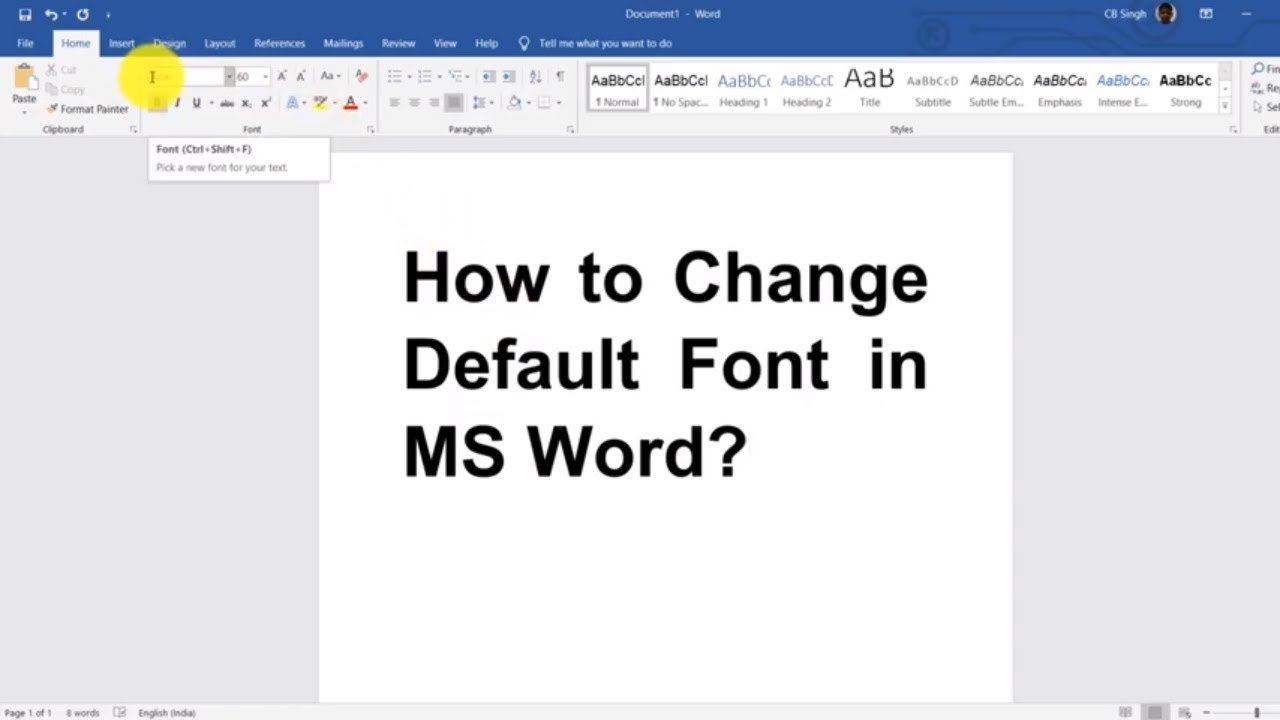This screenshot has width=1280, height=720.
Task: Click the Find magnifier in Editing group
Action: point(1259,69)
